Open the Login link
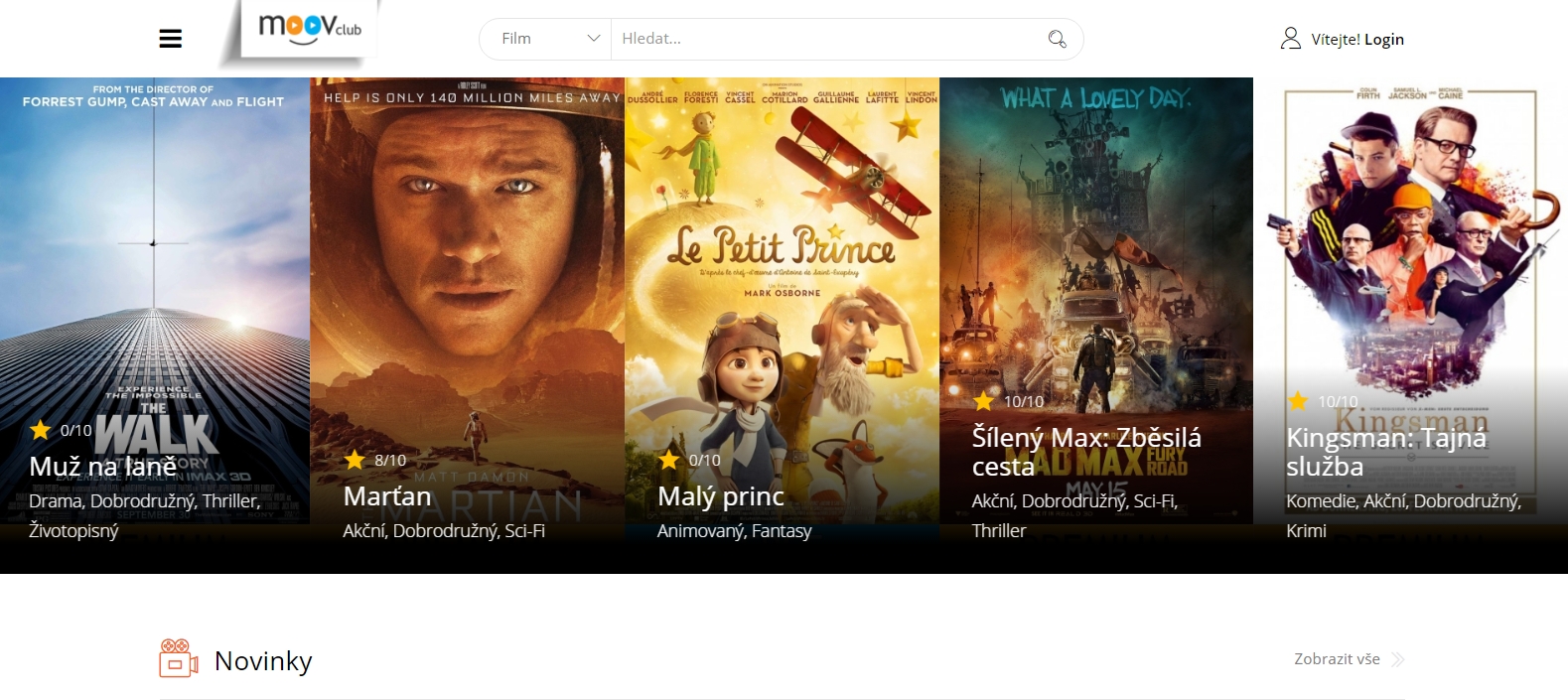This screenshot has height=700, width=1568. tap(1384, 40)
